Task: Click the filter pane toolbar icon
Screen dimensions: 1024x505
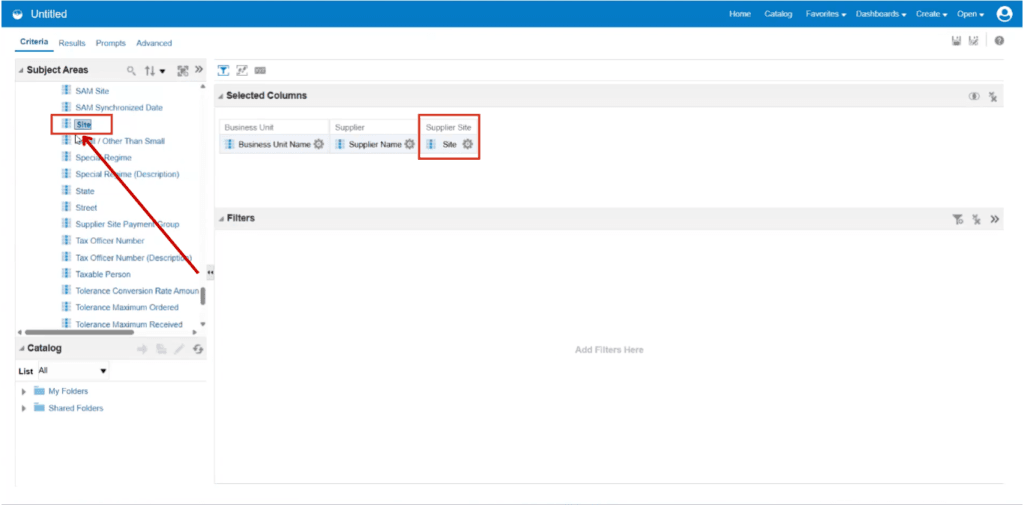Action: pos(223,70)
